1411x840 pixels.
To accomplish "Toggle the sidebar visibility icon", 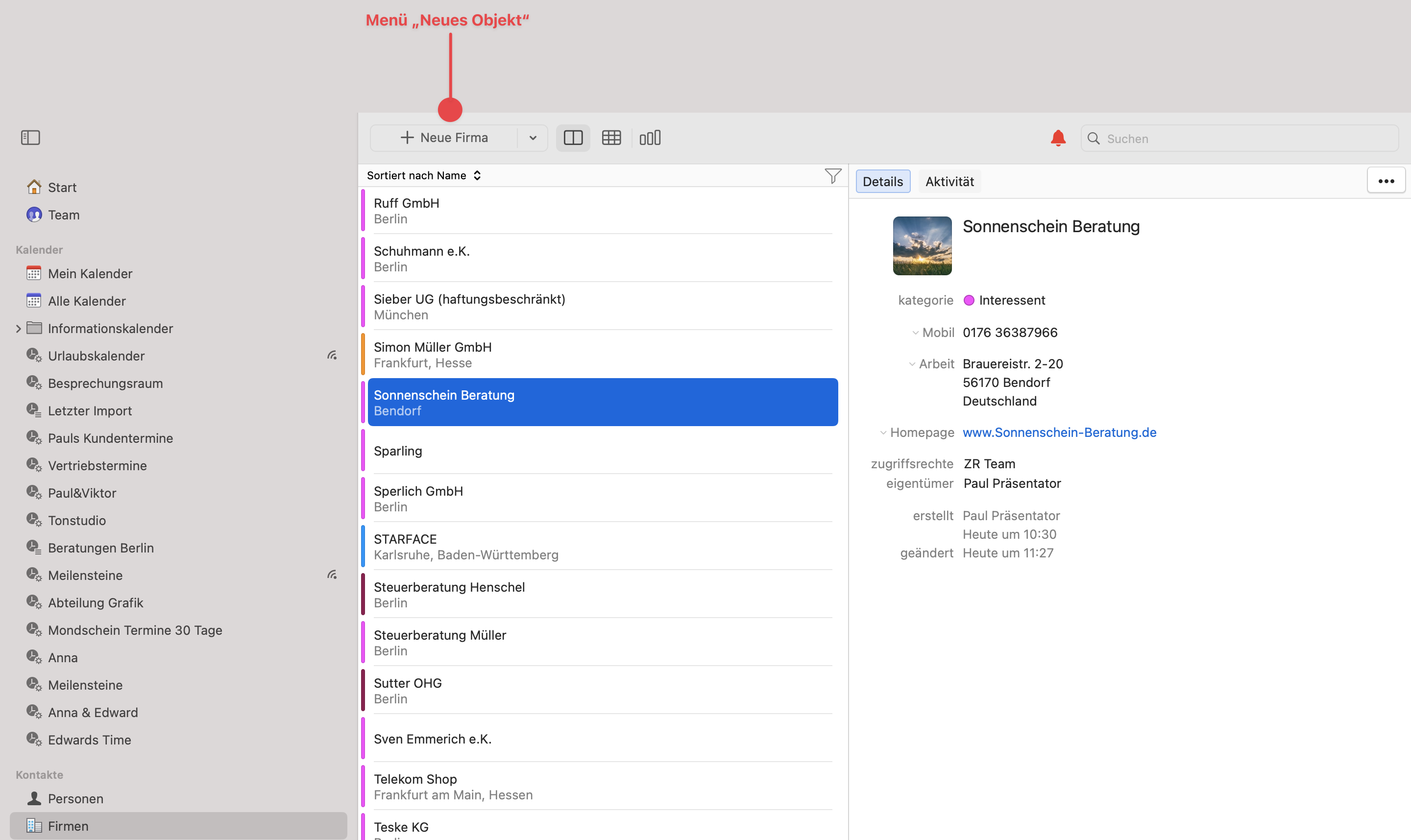I will click(30, 138).
